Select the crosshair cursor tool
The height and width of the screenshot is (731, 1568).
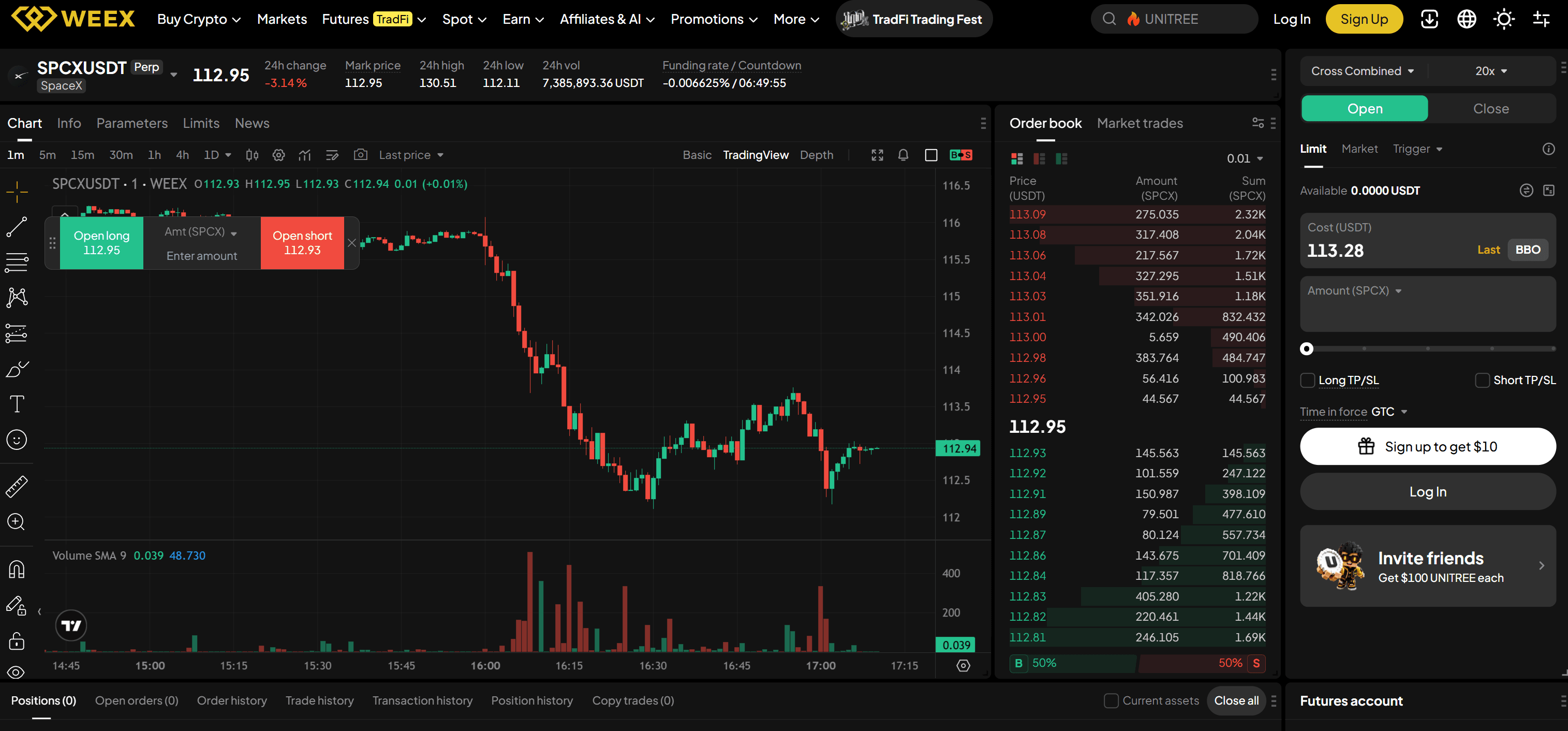click(x=17, y=191)
